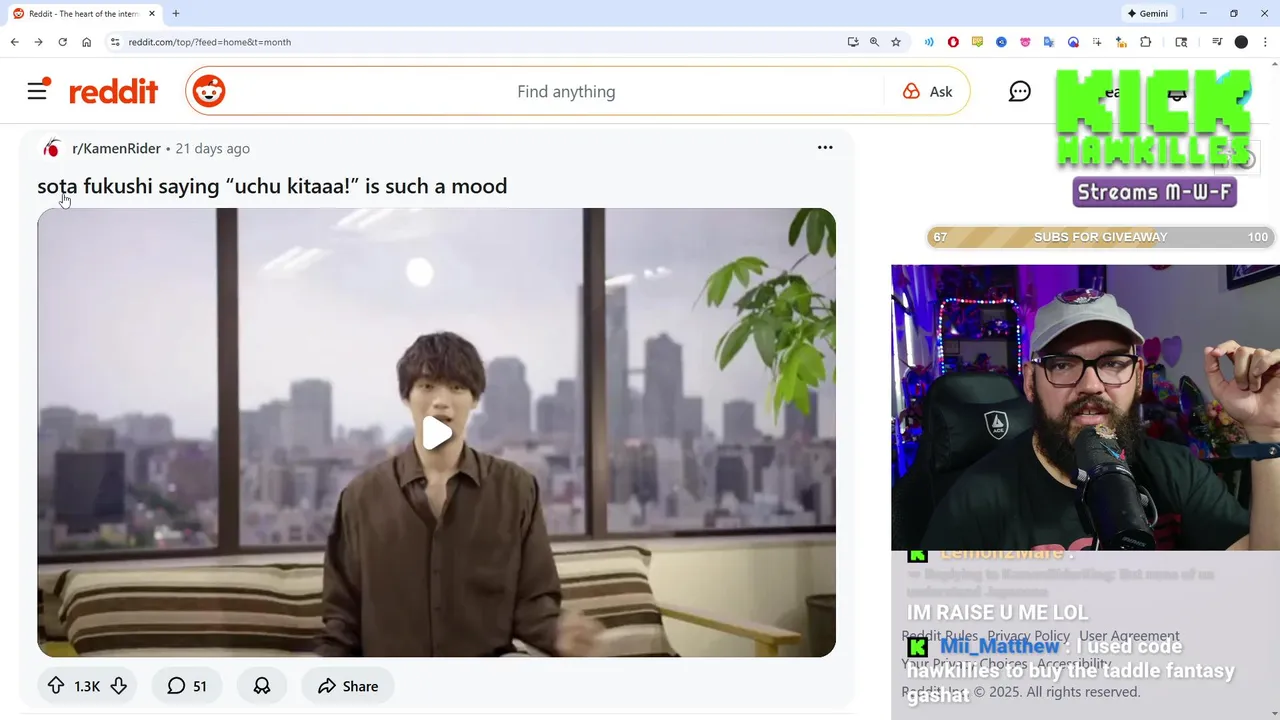
Task: Install the app from the address bar icon
Action: pyautogui.click(x=853, y=42)
